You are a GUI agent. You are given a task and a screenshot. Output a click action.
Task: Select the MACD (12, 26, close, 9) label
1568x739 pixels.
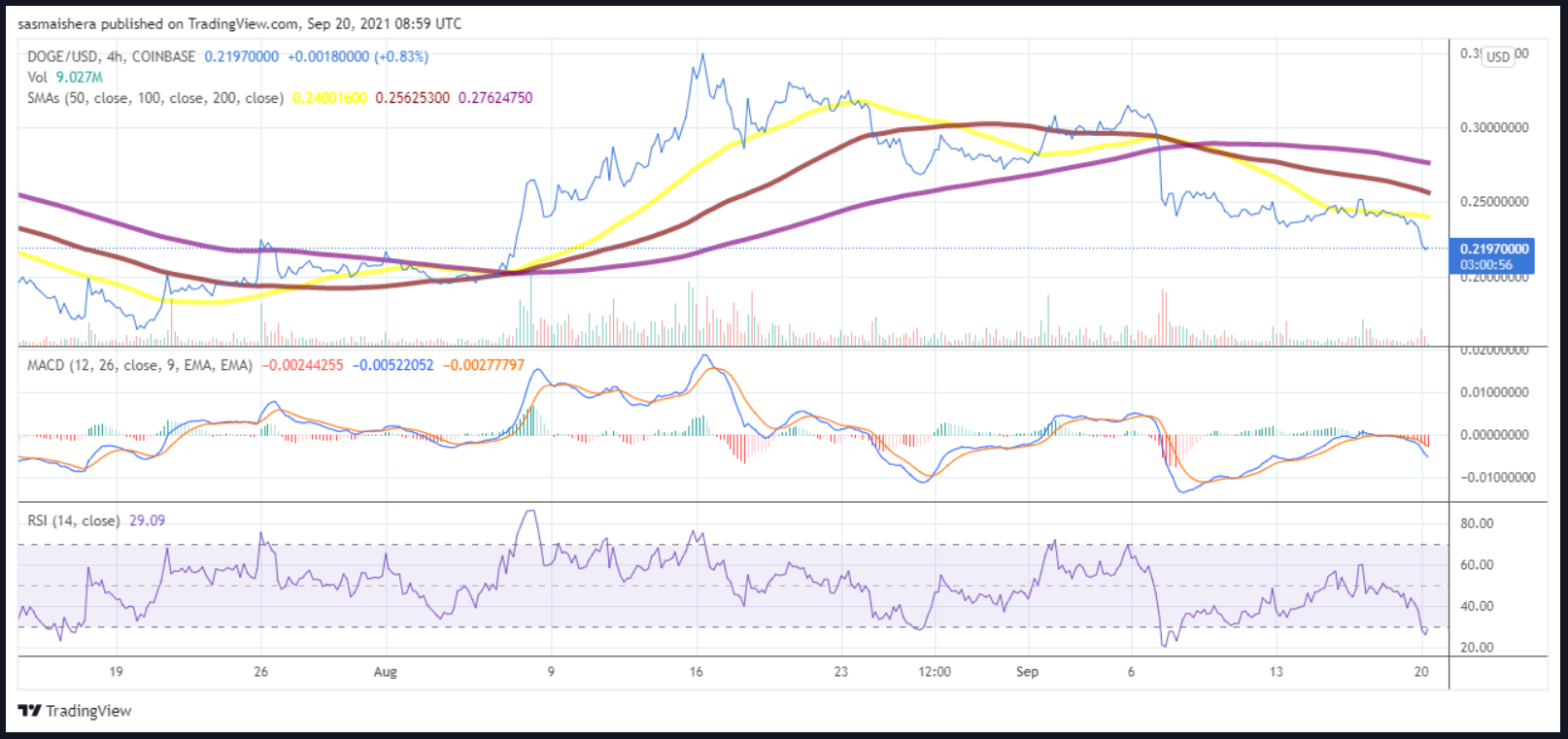[x=140, y=365]
